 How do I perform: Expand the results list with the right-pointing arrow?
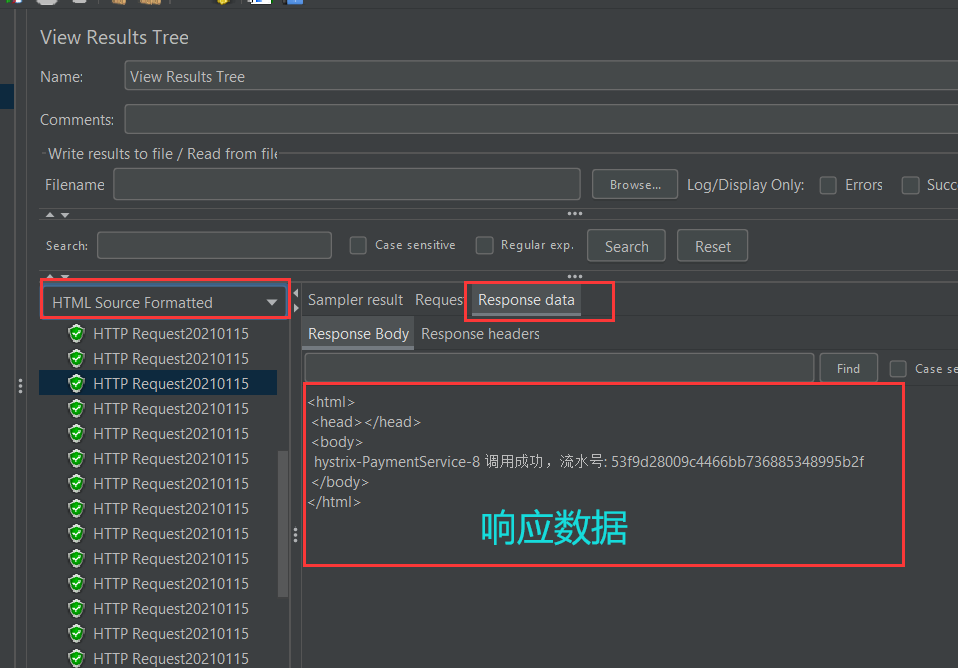click(x=296, y=308)
